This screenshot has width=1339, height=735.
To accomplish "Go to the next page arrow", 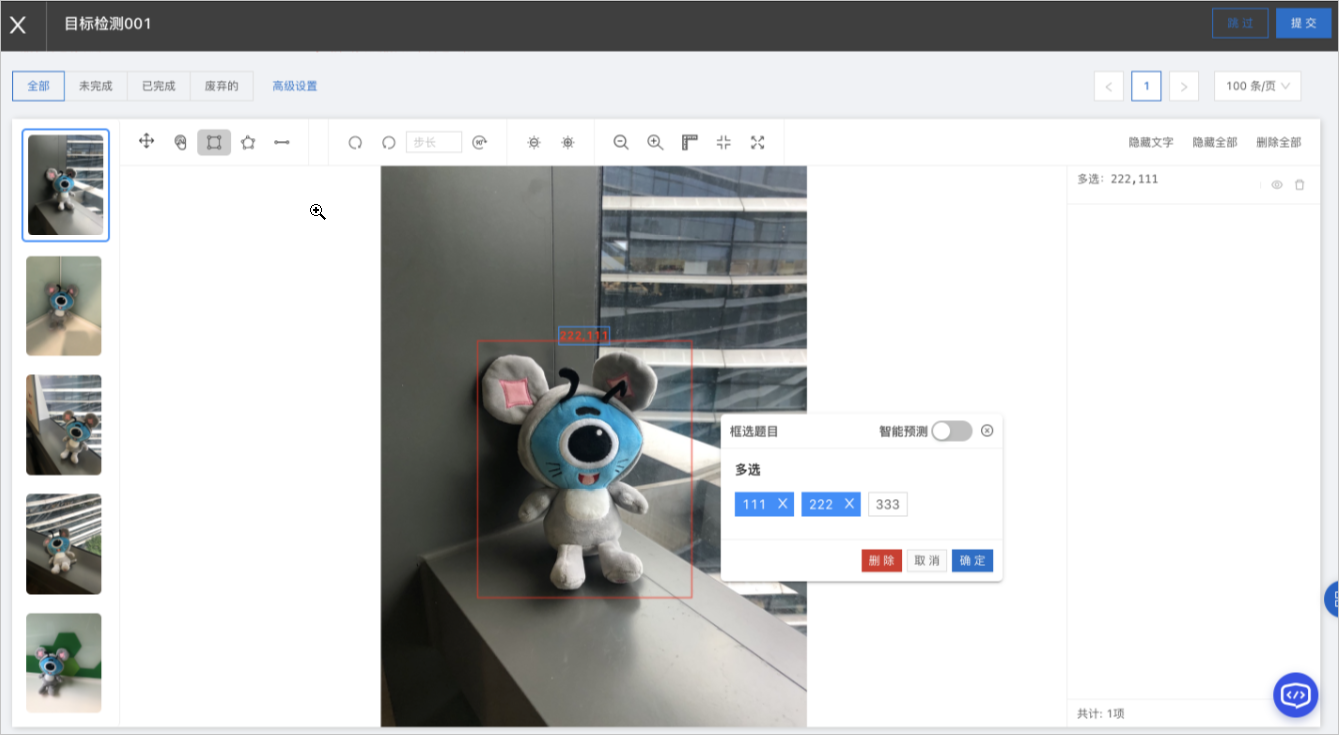I will [x=1184, y=87].
